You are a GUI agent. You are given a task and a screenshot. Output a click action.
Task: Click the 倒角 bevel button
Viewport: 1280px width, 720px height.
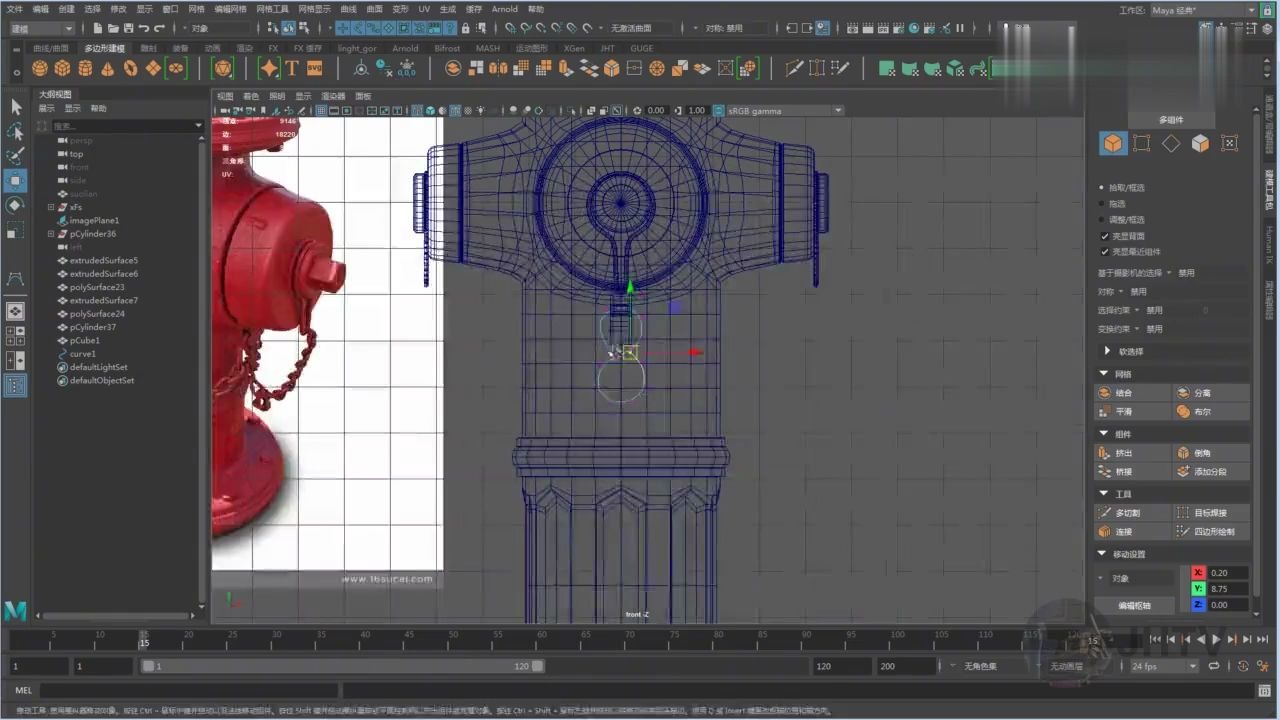click(1211, 453)
